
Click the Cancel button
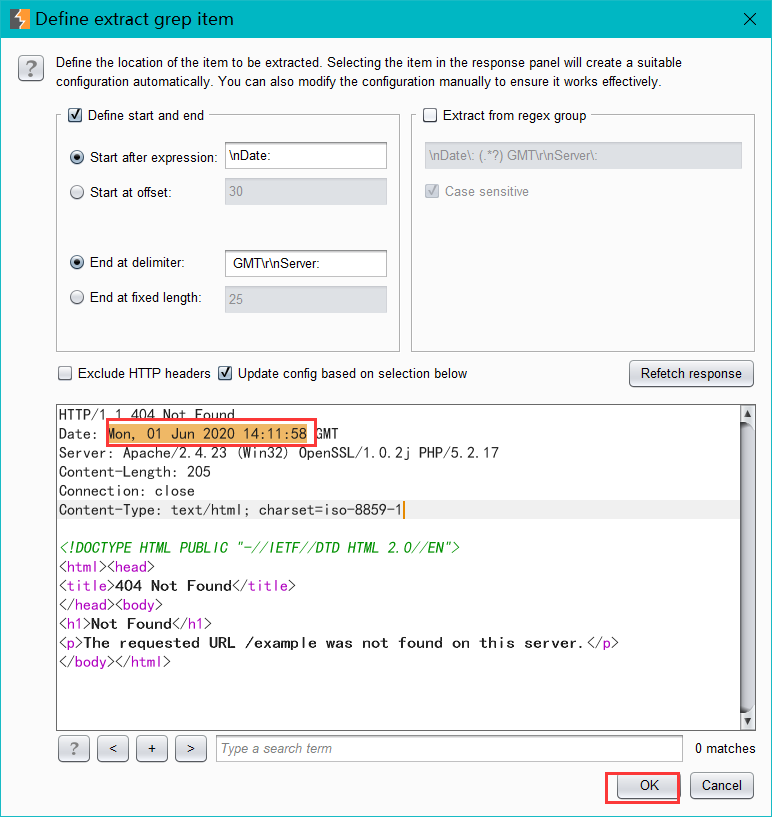pos(721,785)
